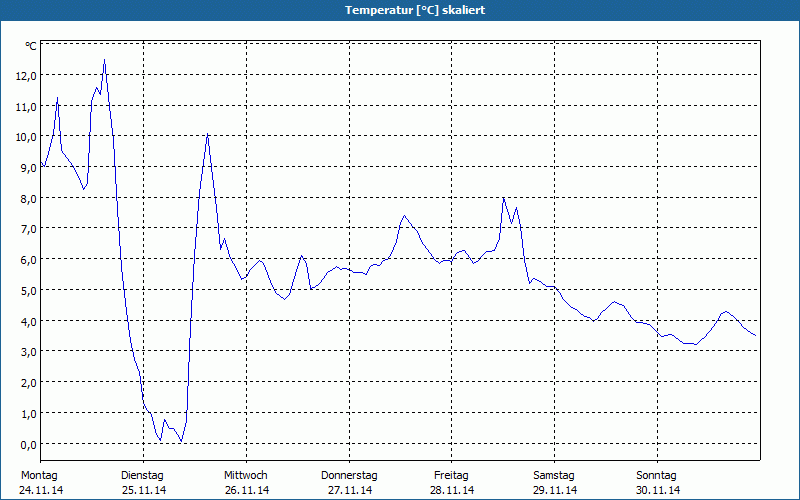Click the 12,0 y-axis value
The height and width of the screenshot is (500, 800).
pyautogui.click(x=26, y=76)
